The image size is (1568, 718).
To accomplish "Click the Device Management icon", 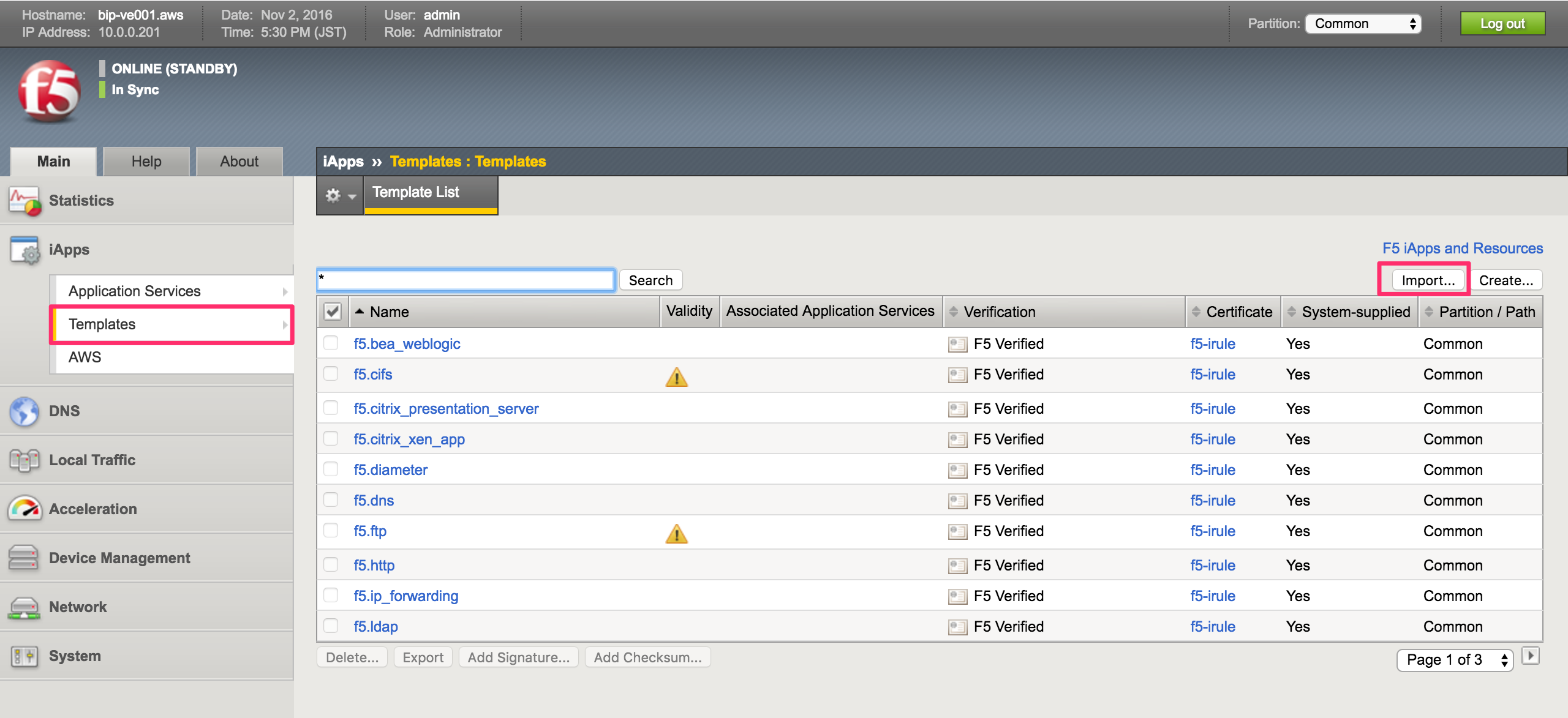I will click(23, 558).
